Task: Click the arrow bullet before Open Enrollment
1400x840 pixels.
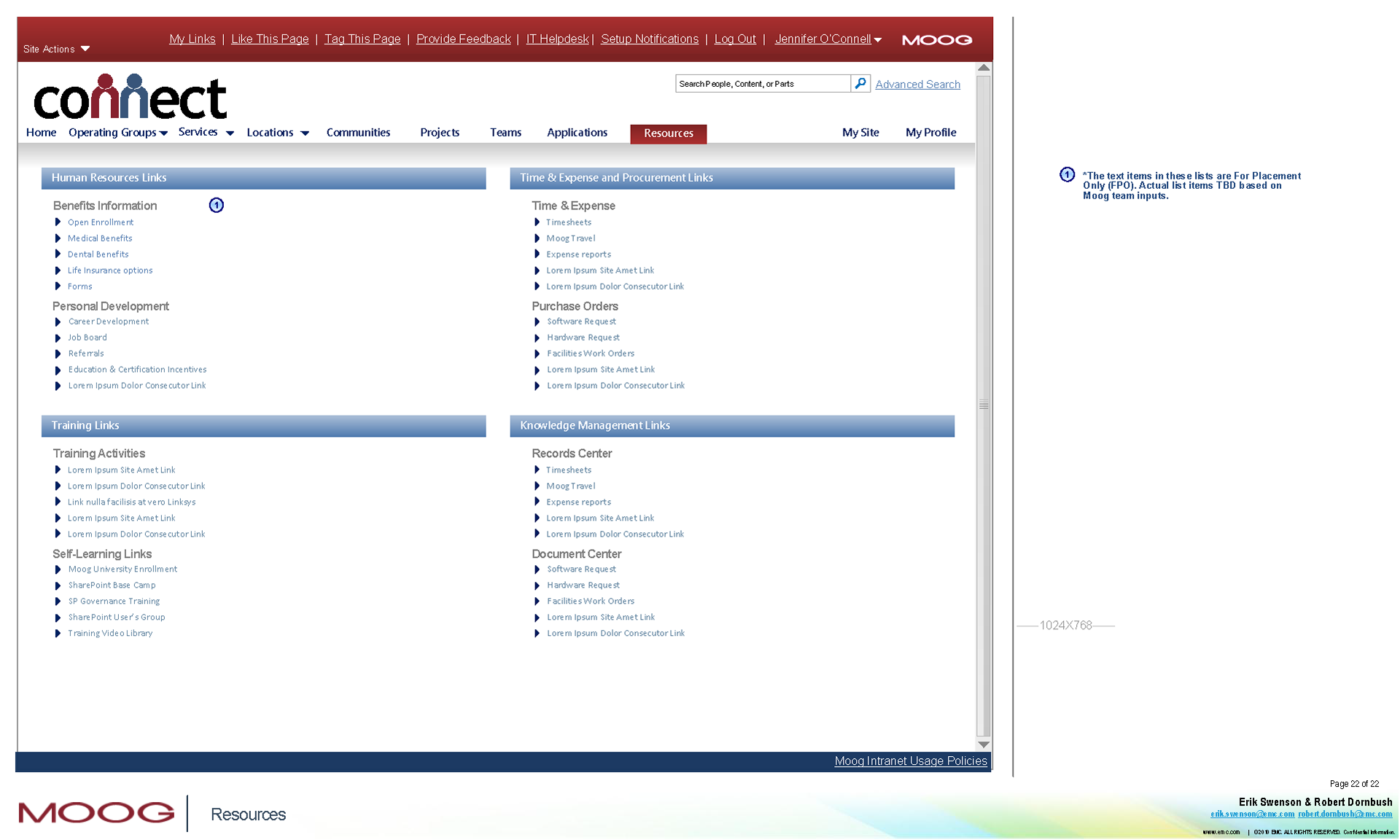Action: point(58,222)
